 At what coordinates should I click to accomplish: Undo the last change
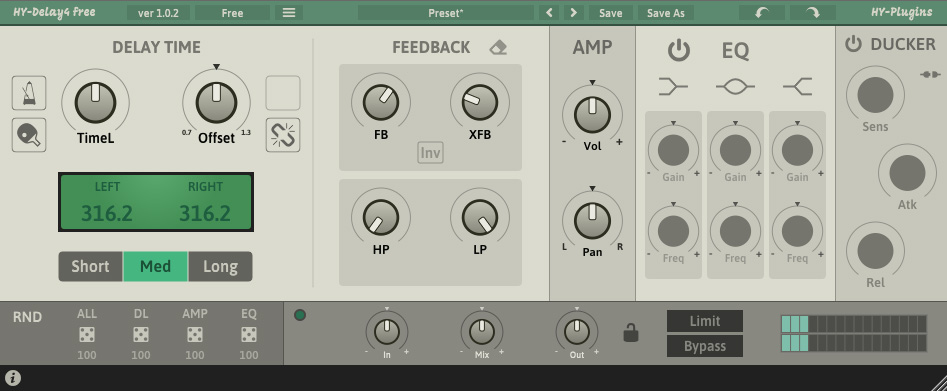pos(762,13)
